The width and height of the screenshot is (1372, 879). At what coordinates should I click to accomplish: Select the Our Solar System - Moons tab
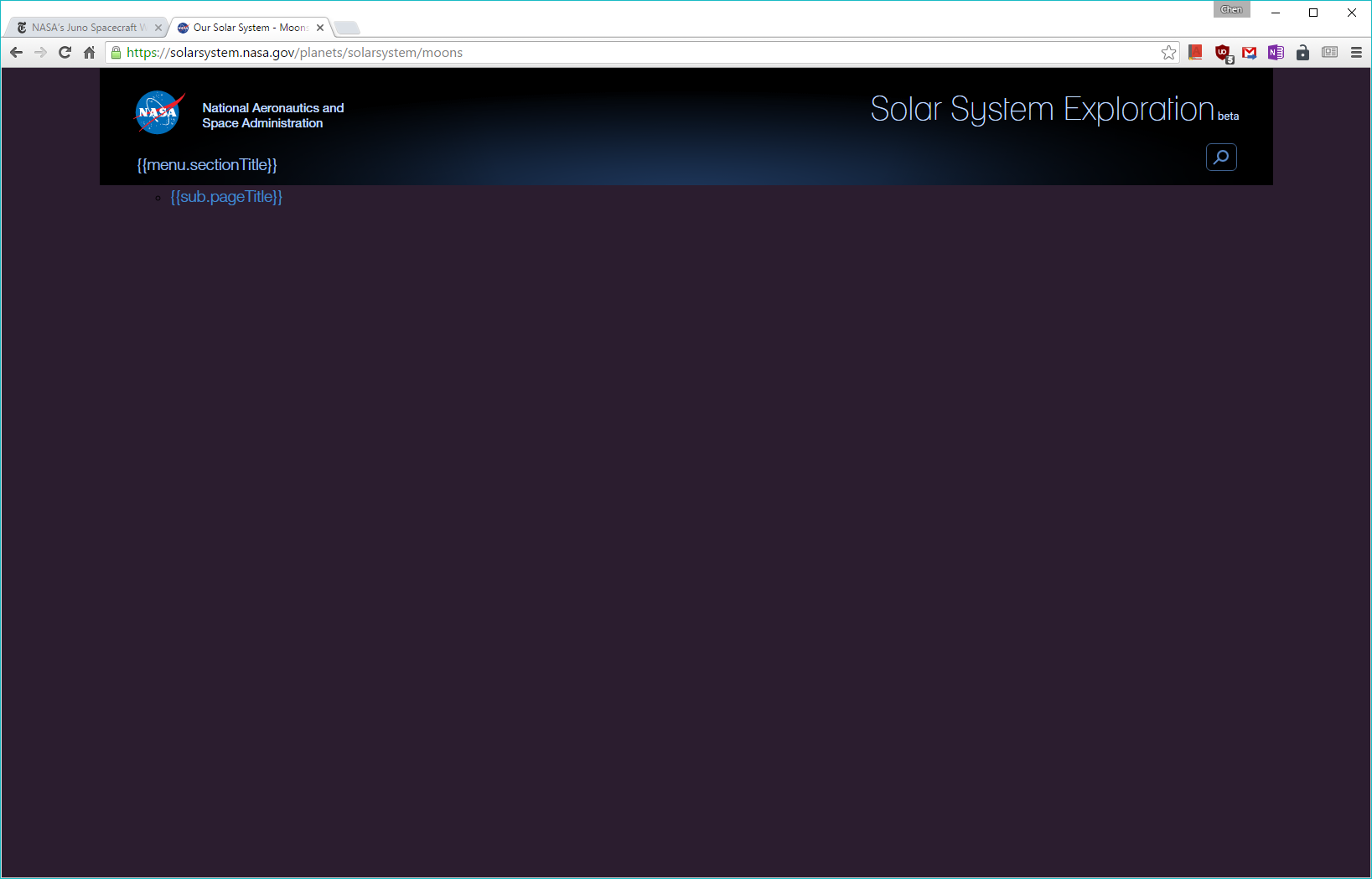pyautogui.click(x=249, y=28)
